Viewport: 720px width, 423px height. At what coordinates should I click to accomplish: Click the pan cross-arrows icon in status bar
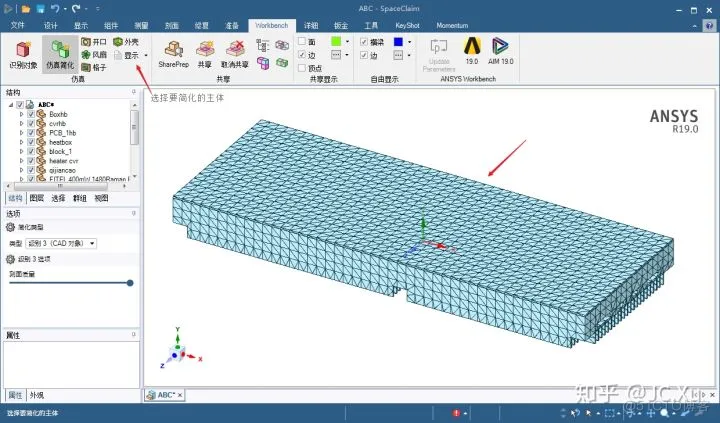[x=651, y=413]
